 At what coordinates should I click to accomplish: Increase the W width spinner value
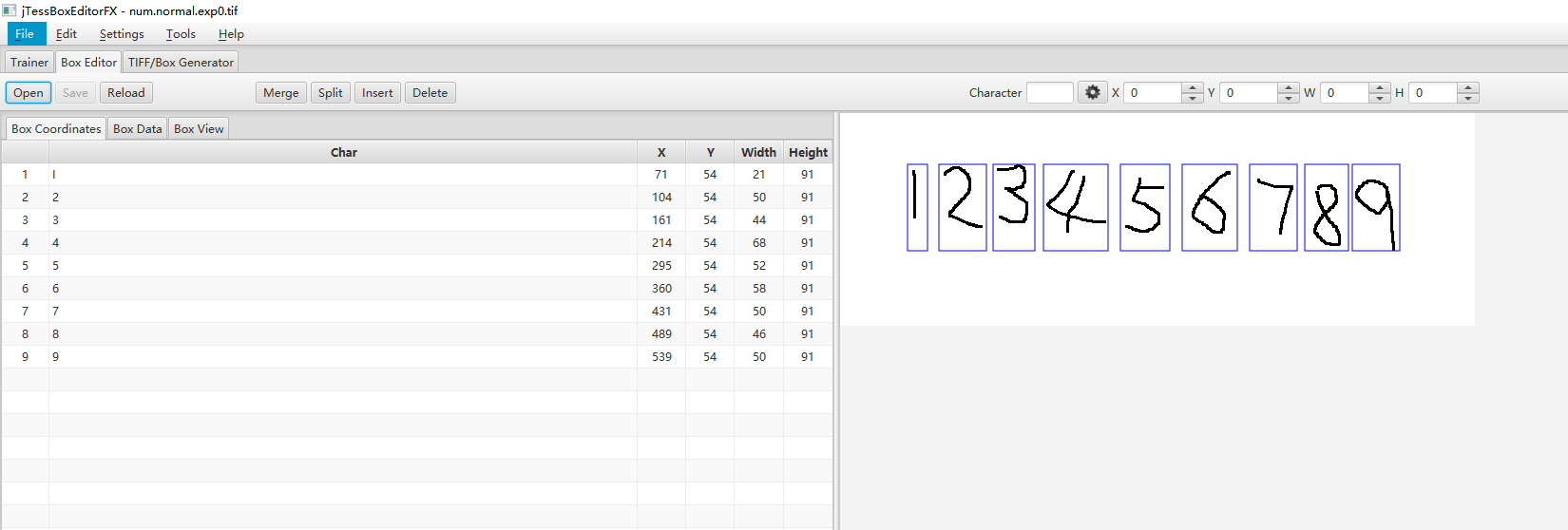click(1380, 88)
